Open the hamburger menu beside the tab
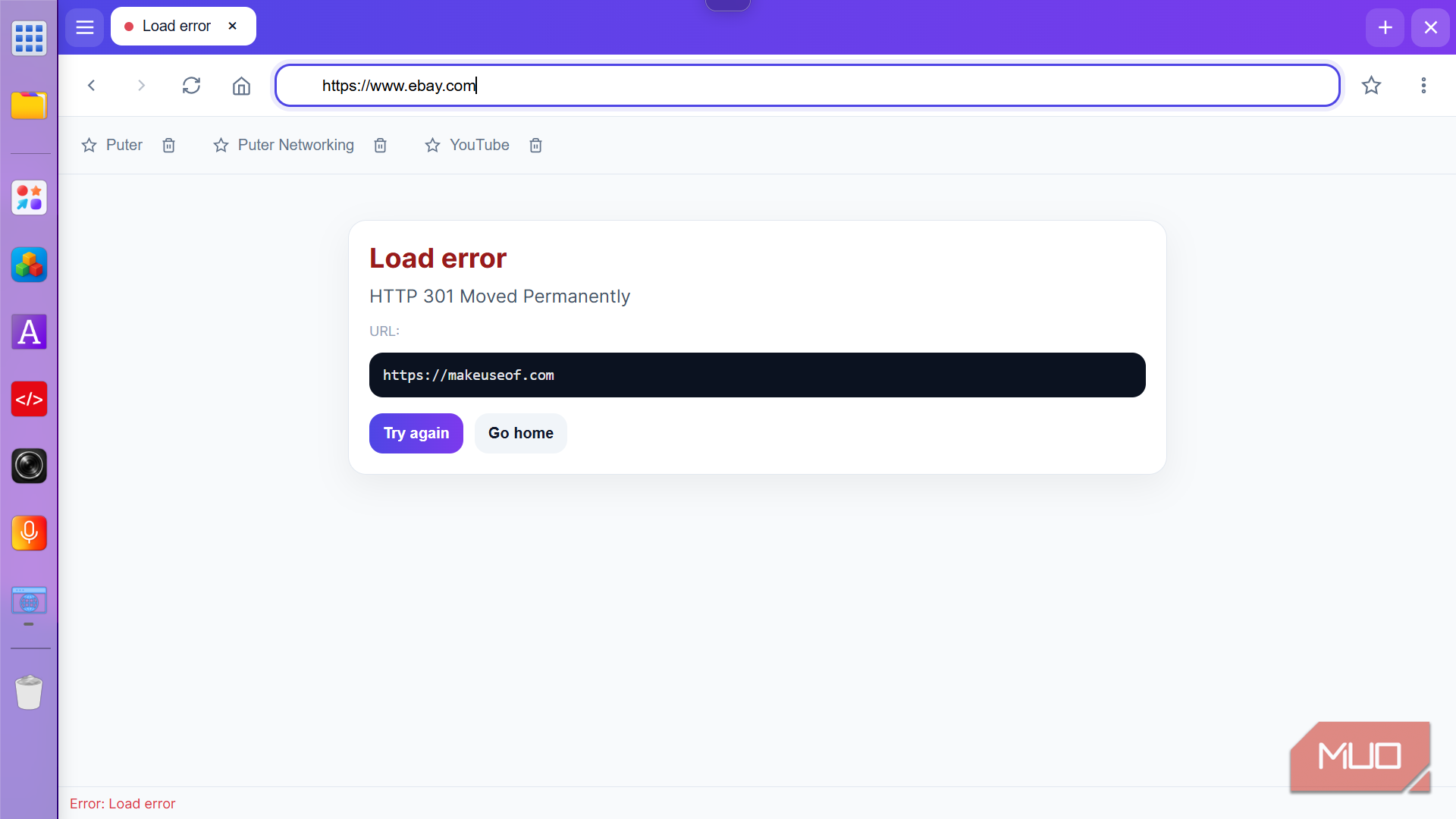Image resolution: width=1456 pixels, height=819 pixels. 84,27
